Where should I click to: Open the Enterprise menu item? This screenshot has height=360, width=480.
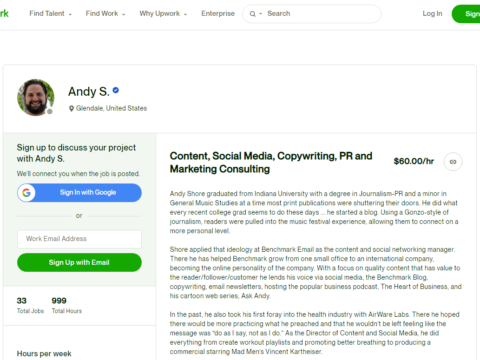218,14
